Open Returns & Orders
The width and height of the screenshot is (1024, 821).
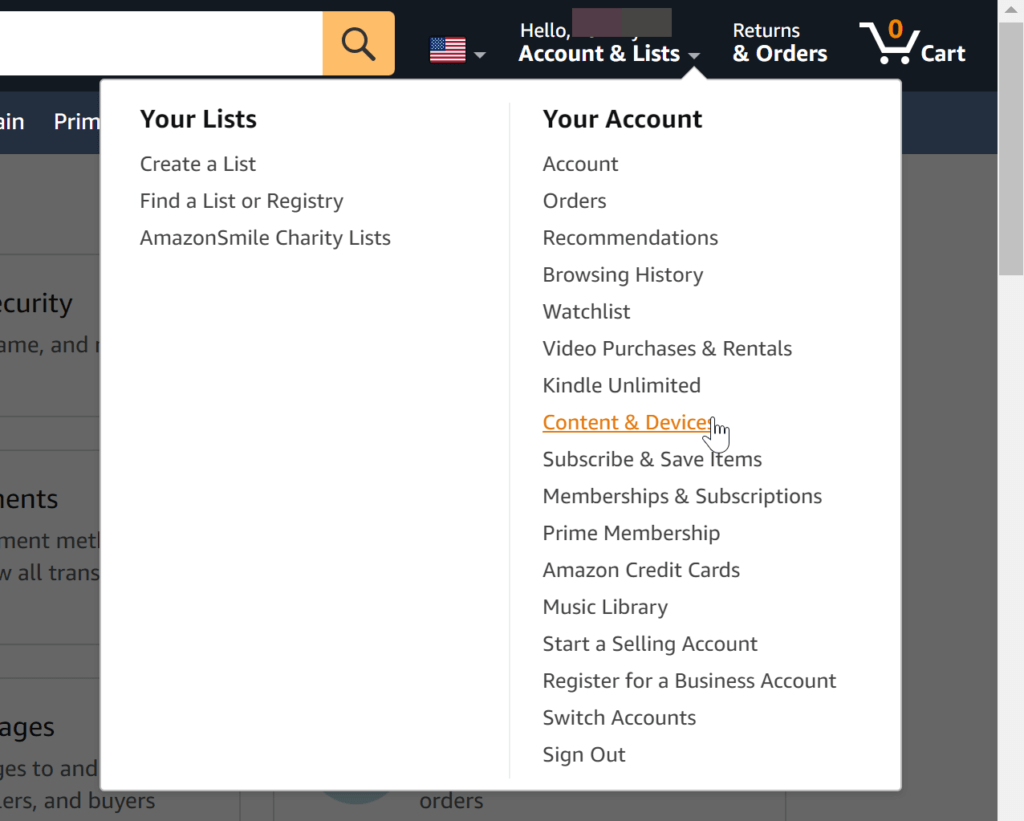780,42
